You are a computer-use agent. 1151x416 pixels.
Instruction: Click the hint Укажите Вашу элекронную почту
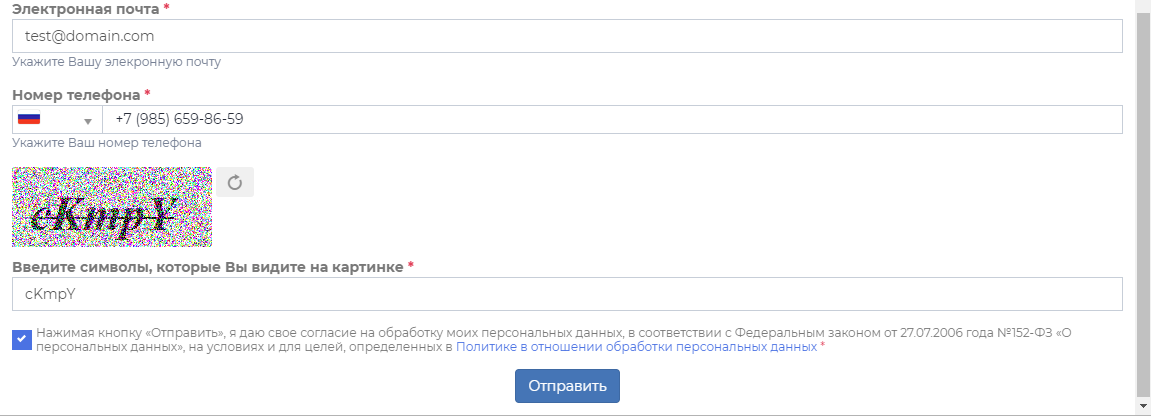tap(116, 62)
